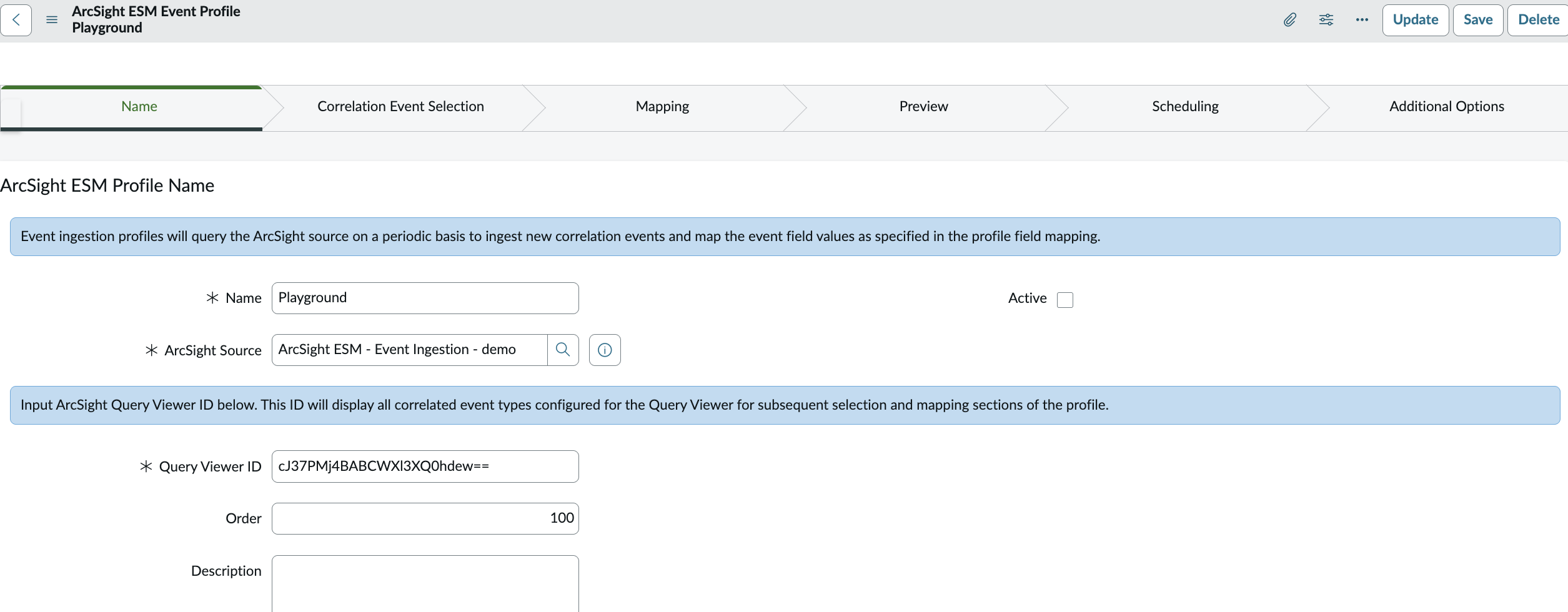Click the Description field label
1568x612 pixels.
tap(226, 571)
